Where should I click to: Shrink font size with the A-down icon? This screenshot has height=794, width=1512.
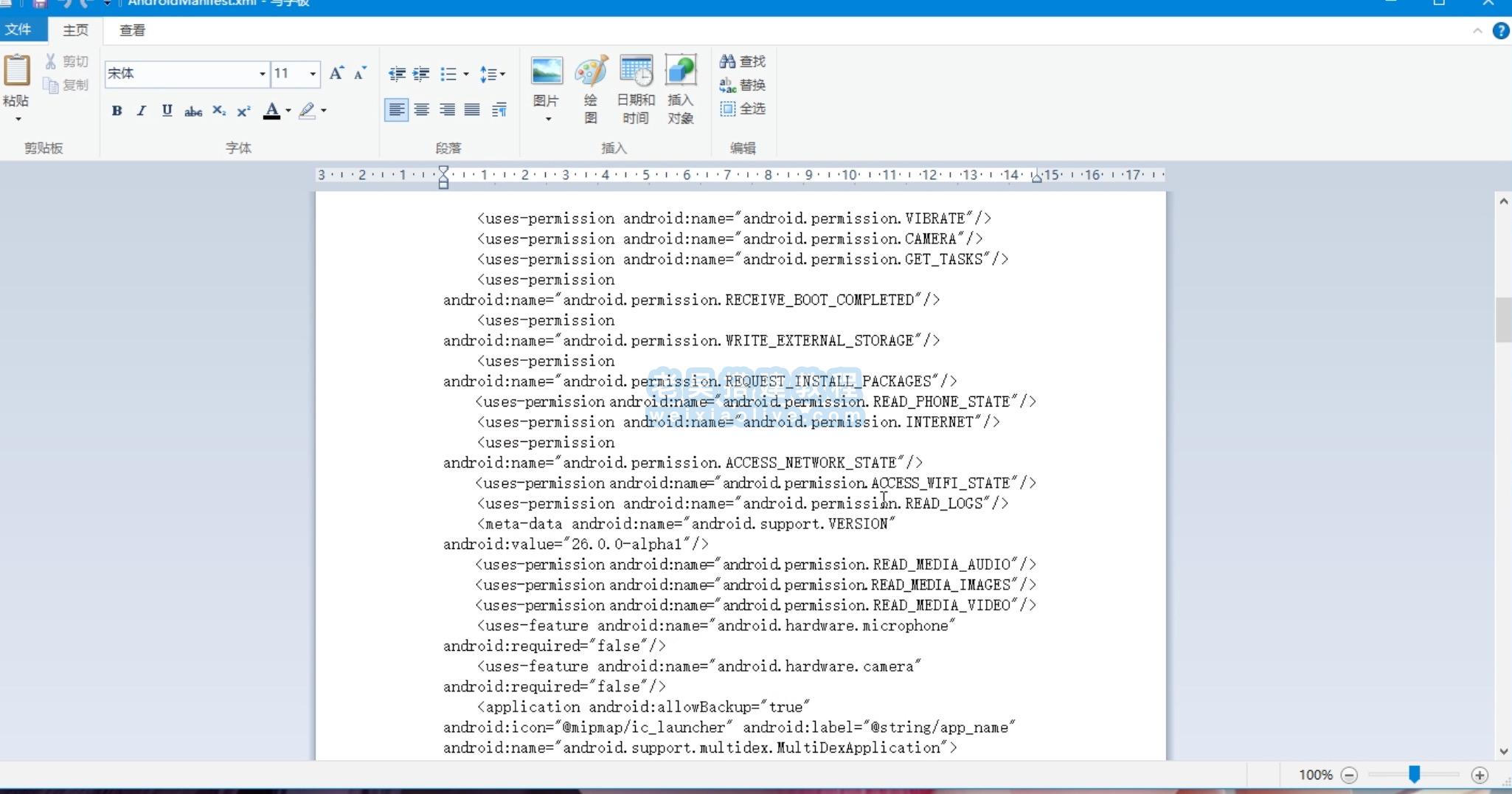pos(360,73)
